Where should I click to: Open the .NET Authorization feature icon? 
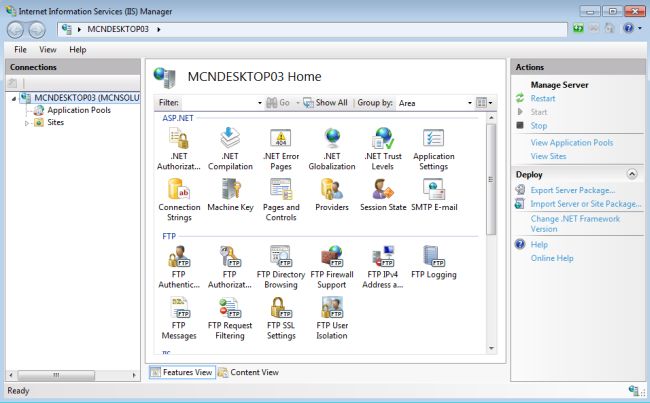tap(179, 149)
